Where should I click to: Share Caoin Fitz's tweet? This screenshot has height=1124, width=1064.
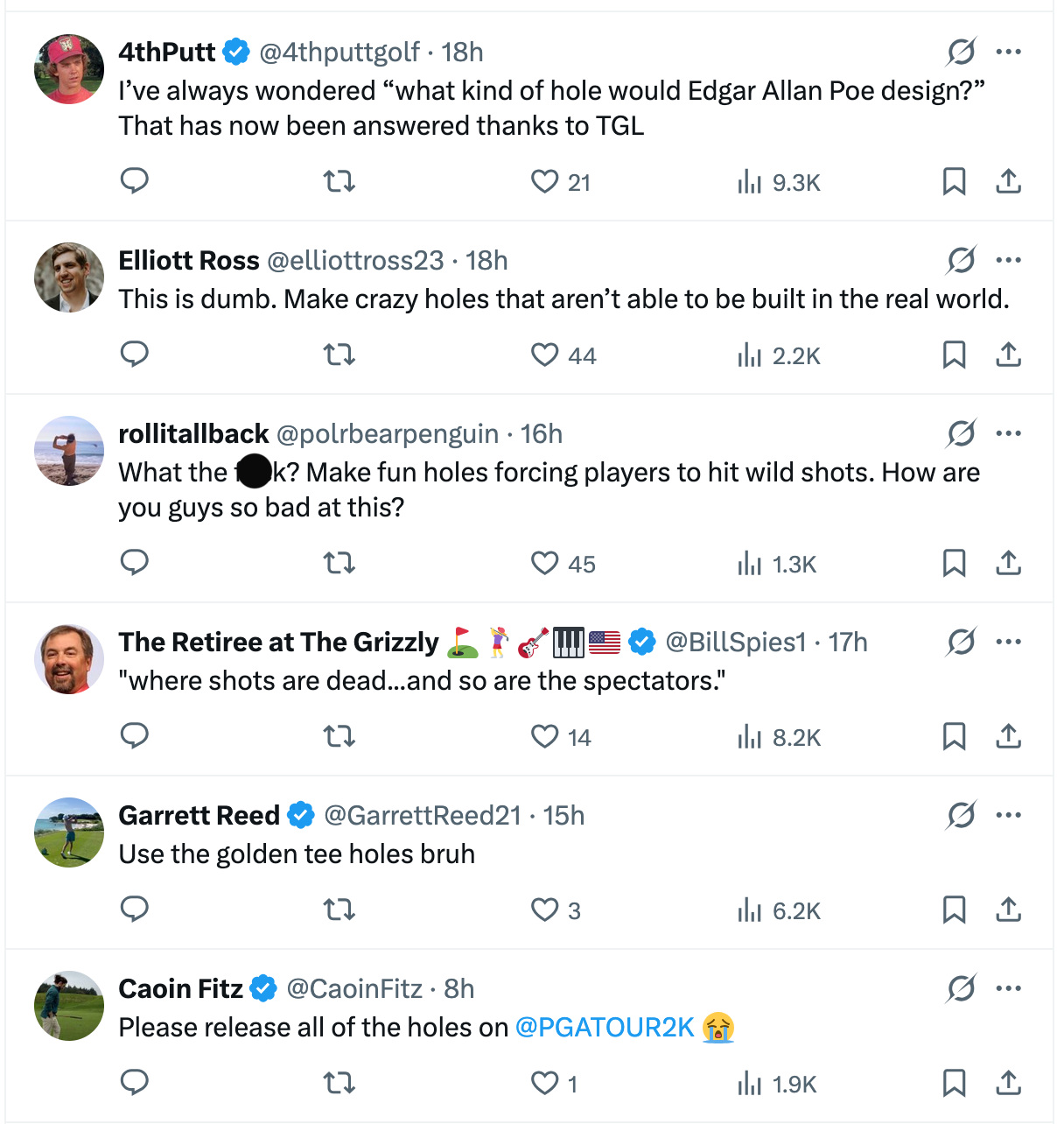pos(1008,1083)
